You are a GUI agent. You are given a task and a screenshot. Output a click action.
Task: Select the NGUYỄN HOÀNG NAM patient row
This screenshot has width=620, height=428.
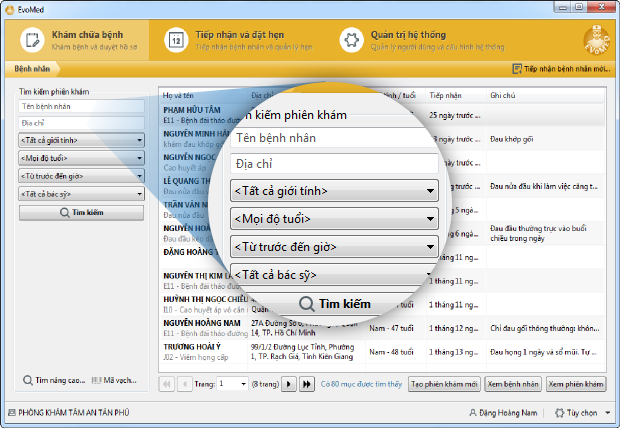point(382,328)
